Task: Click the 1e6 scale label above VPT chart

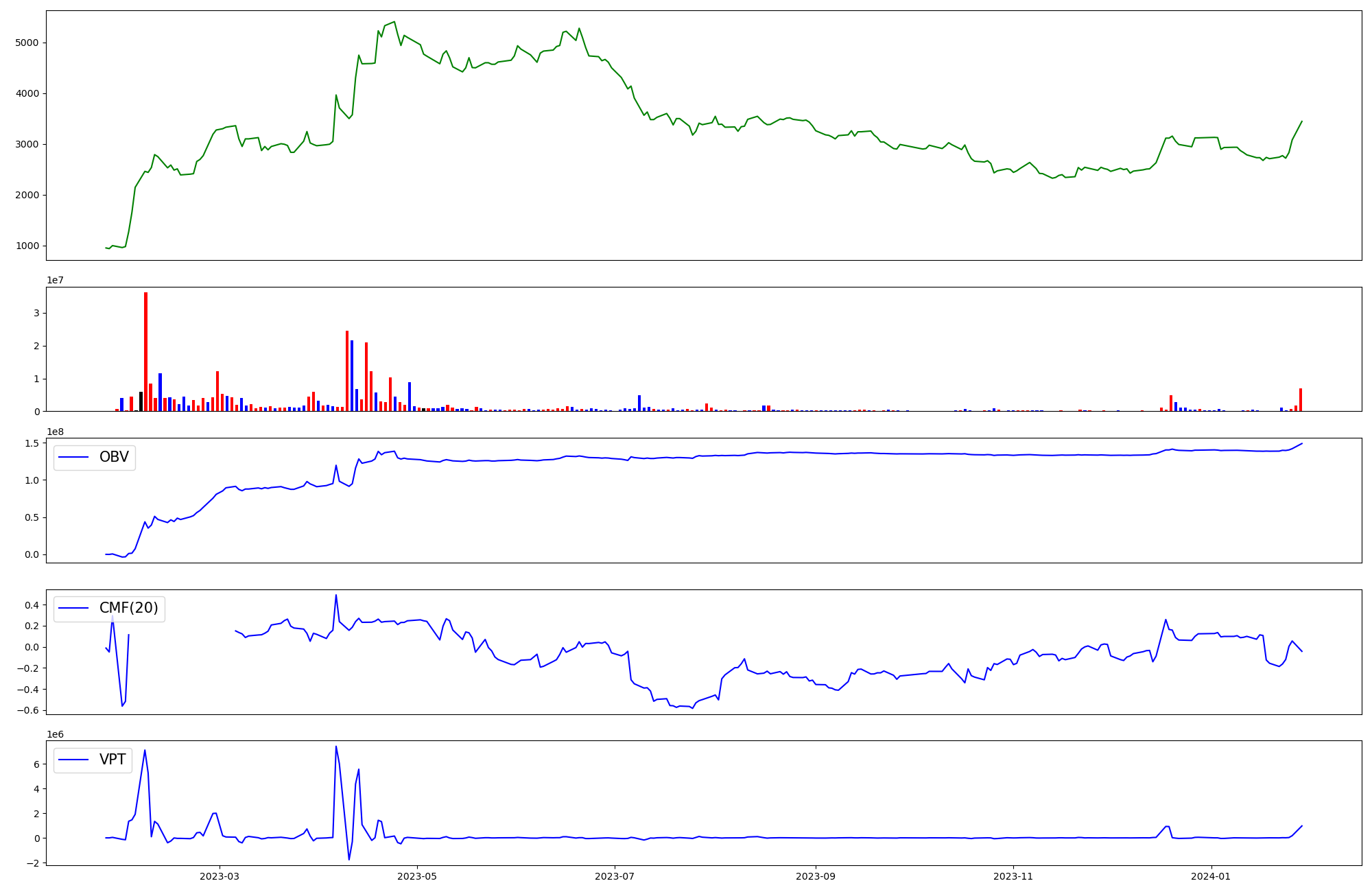Action: coord(56,734)
